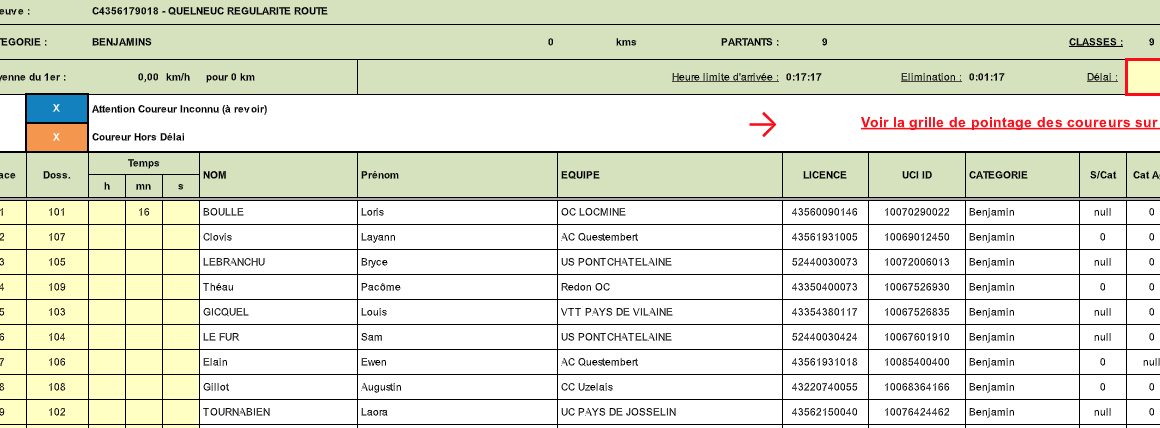This screenshot has height=428, width=1160.
Task: Click the CLASSES underlined label
Action: pyautogui.click(x=1096, y=43)
